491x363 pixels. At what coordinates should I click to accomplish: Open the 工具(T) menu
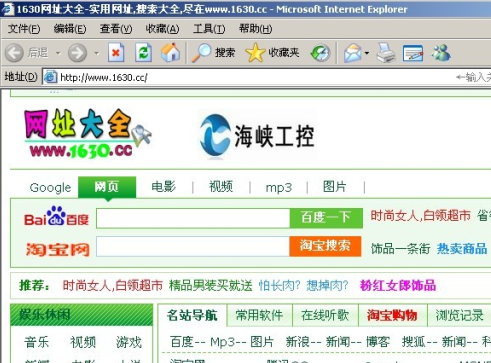tap(209, 29)
